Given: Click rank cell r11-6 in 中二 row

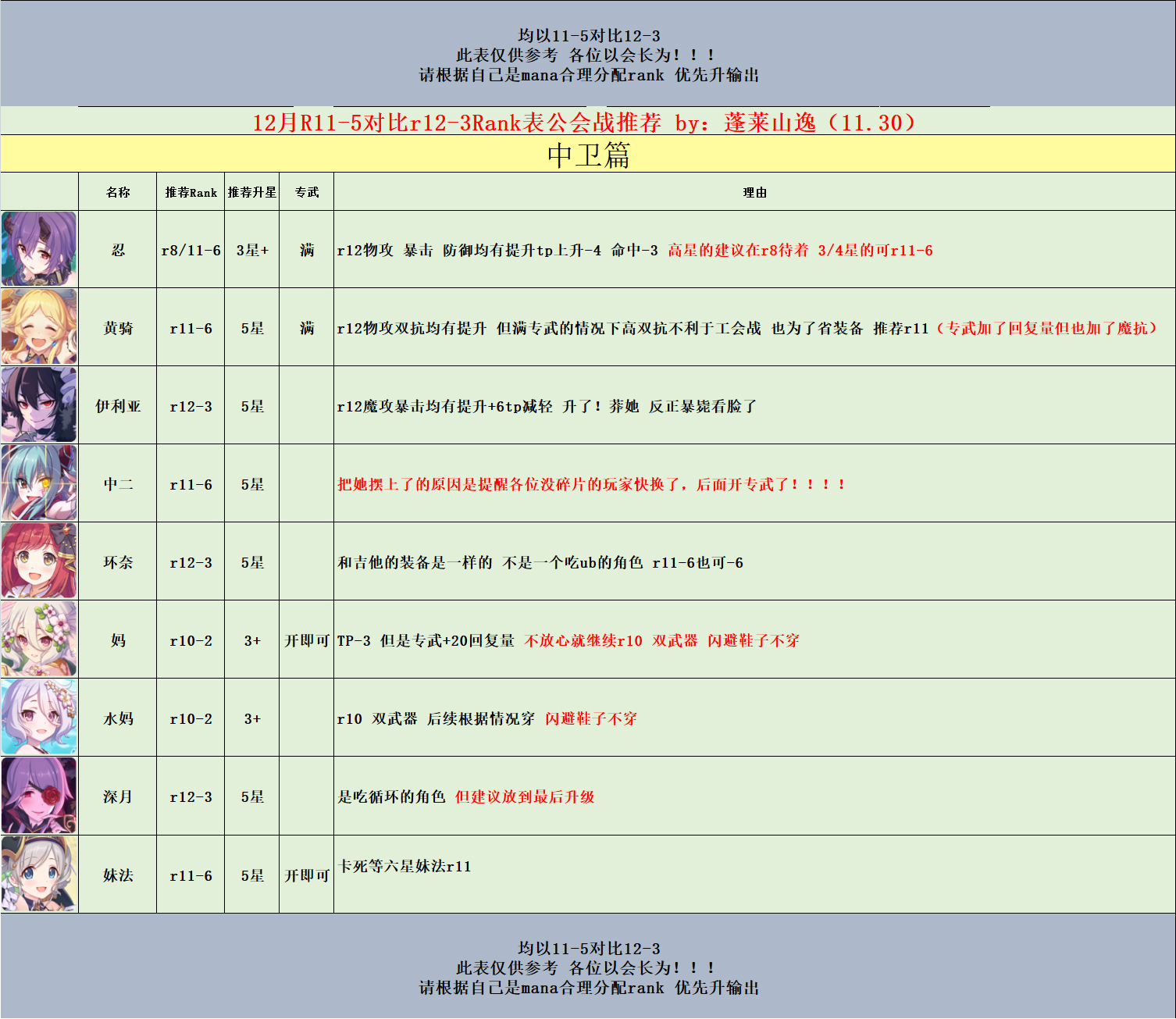Looking at the screenshot, I should (x=191, y=484).
